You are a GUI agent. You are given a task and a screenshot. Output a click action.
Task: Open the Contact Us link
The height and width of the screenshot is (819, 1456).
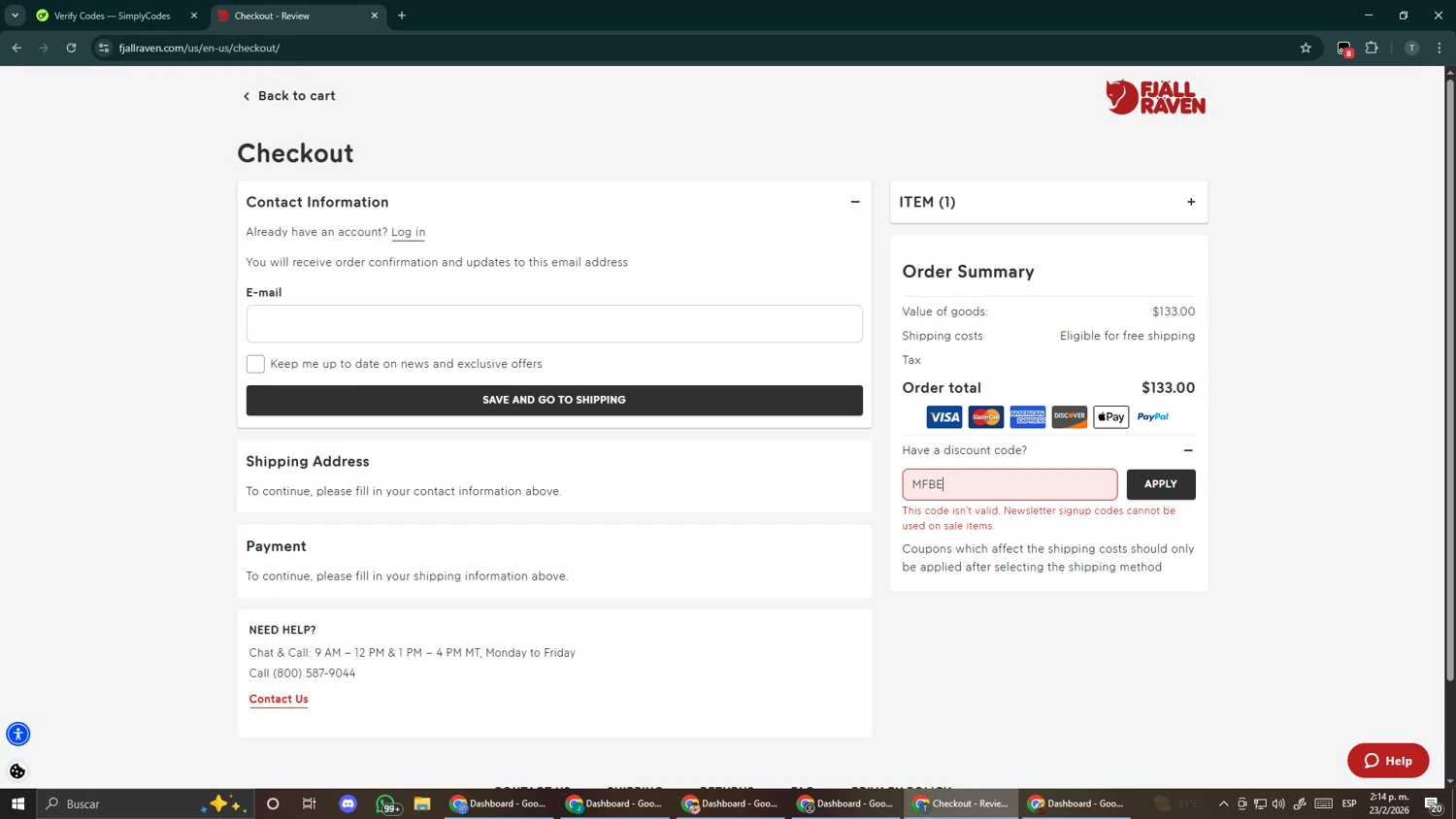(x=279, y=699)
